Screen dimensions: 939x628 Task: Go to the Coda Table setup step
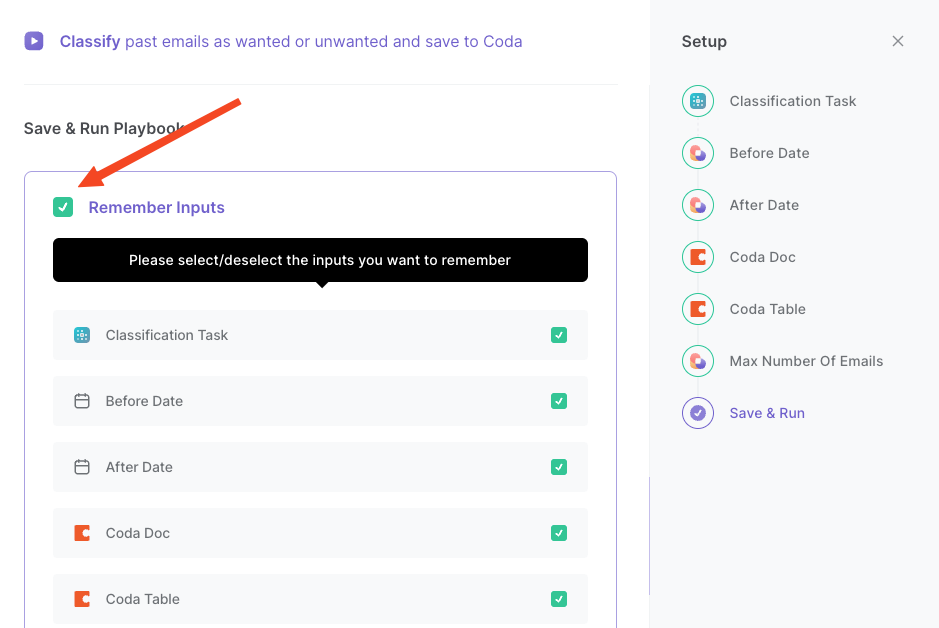(x=767, y=309)
